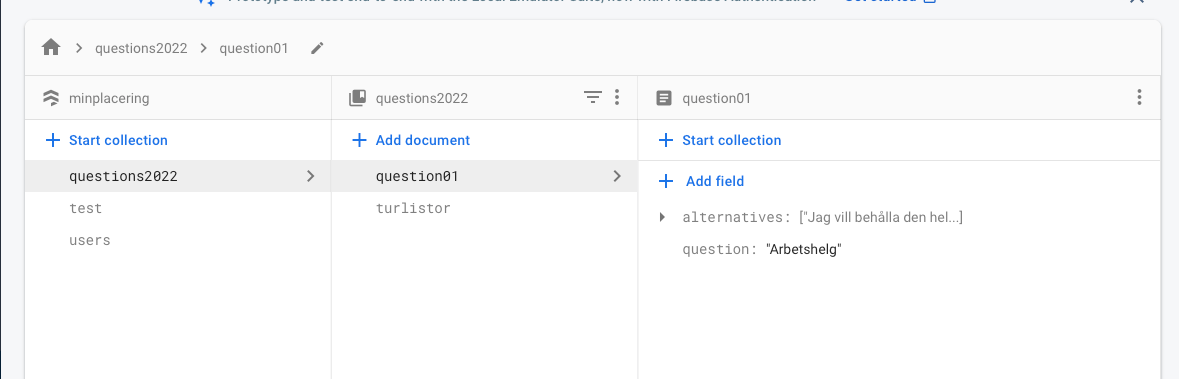Screen dimensions: 1179x379
Task: Click the questions2022 collection header icon
Action: pyautogui.click(x=357, y=98)
